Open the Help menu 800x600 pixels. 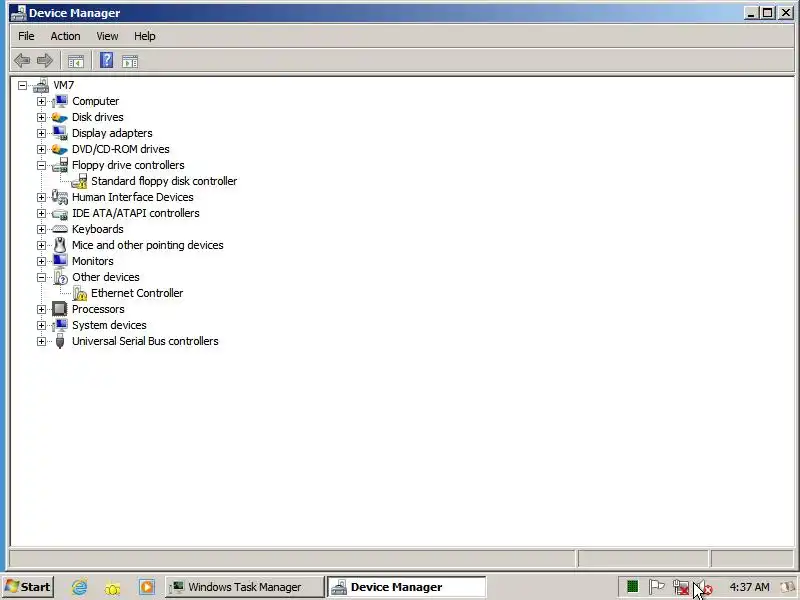tap(144, 36)
